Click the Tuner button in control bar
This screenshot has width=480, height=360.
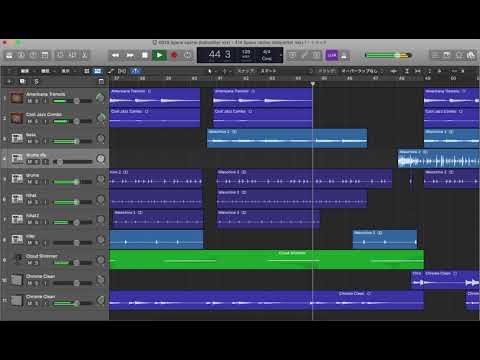tap(304, 55)
